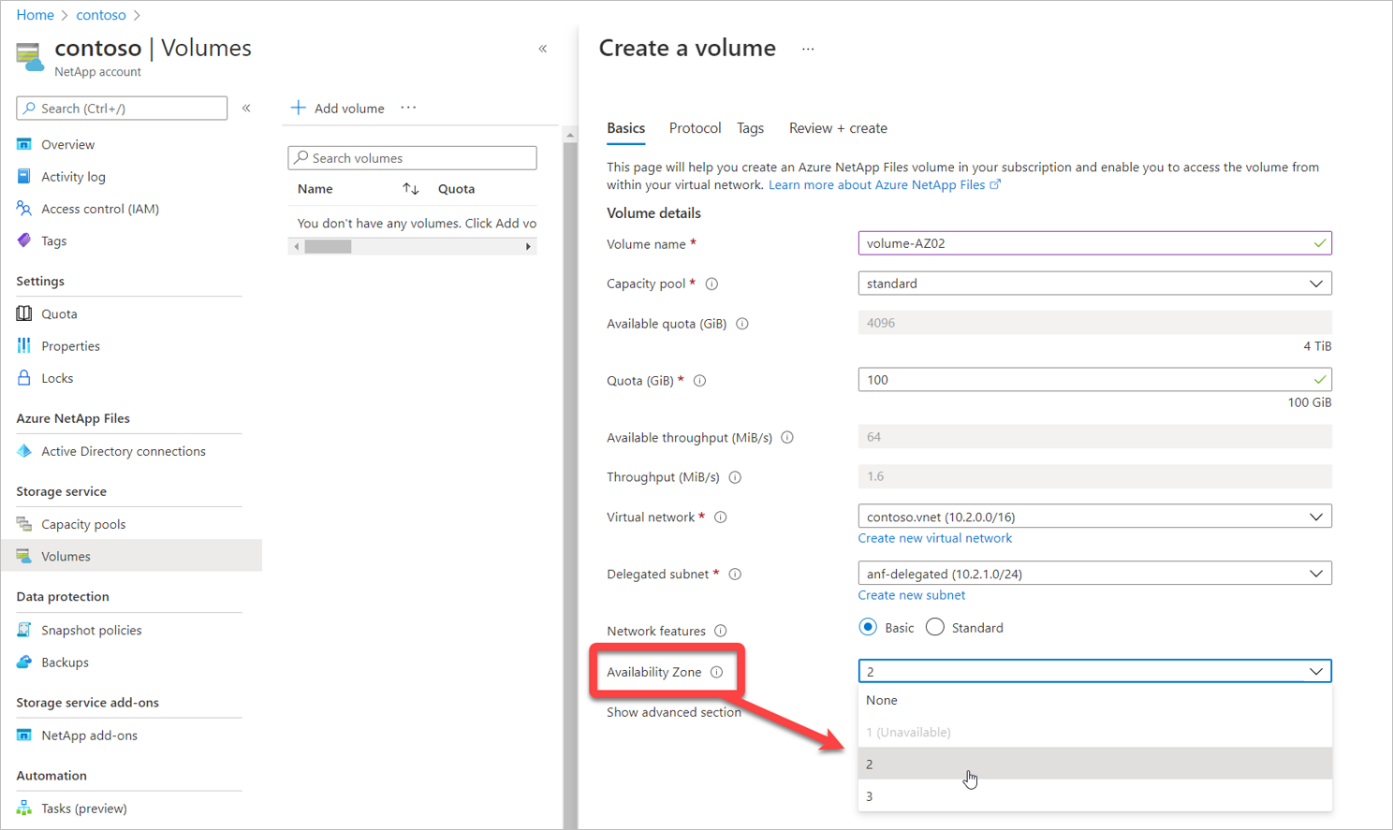This screenshot has height=830, width=1393.
Task: Click the Delegated subnet info icon
Action: tap(735, 575)
